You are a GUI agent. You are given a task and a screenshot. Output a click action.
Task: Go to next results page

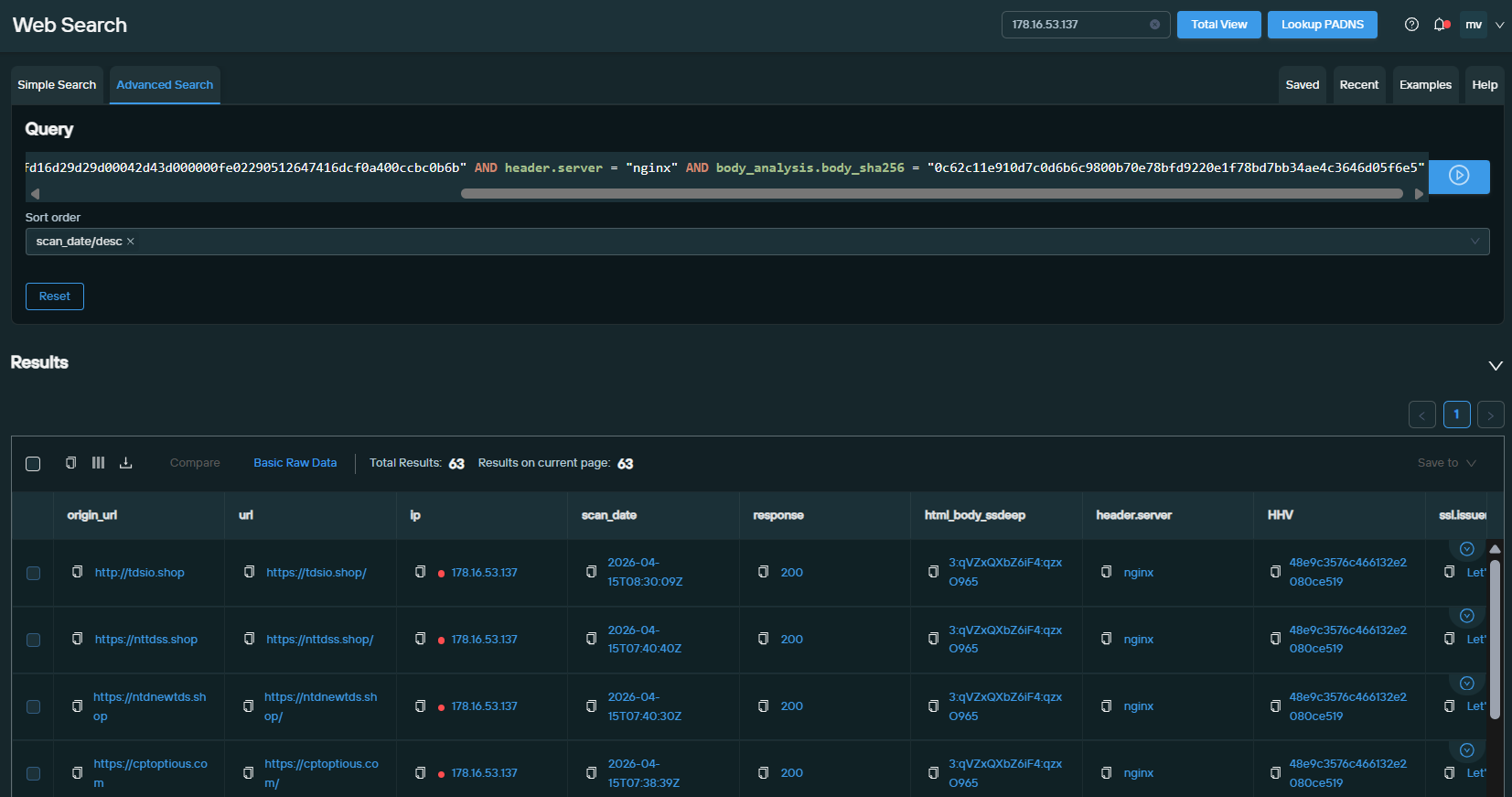coord(1490,415)
